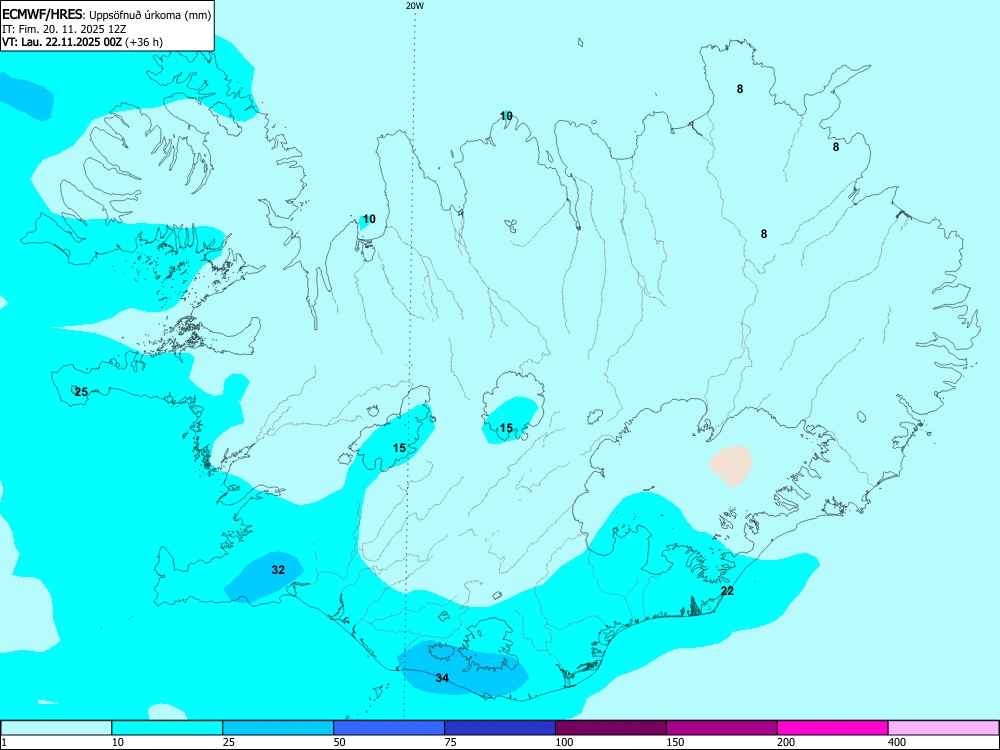This screenshot has width=1000, height=750.
Task: Click the legend label 75
Action: click(x=450, y=742)
